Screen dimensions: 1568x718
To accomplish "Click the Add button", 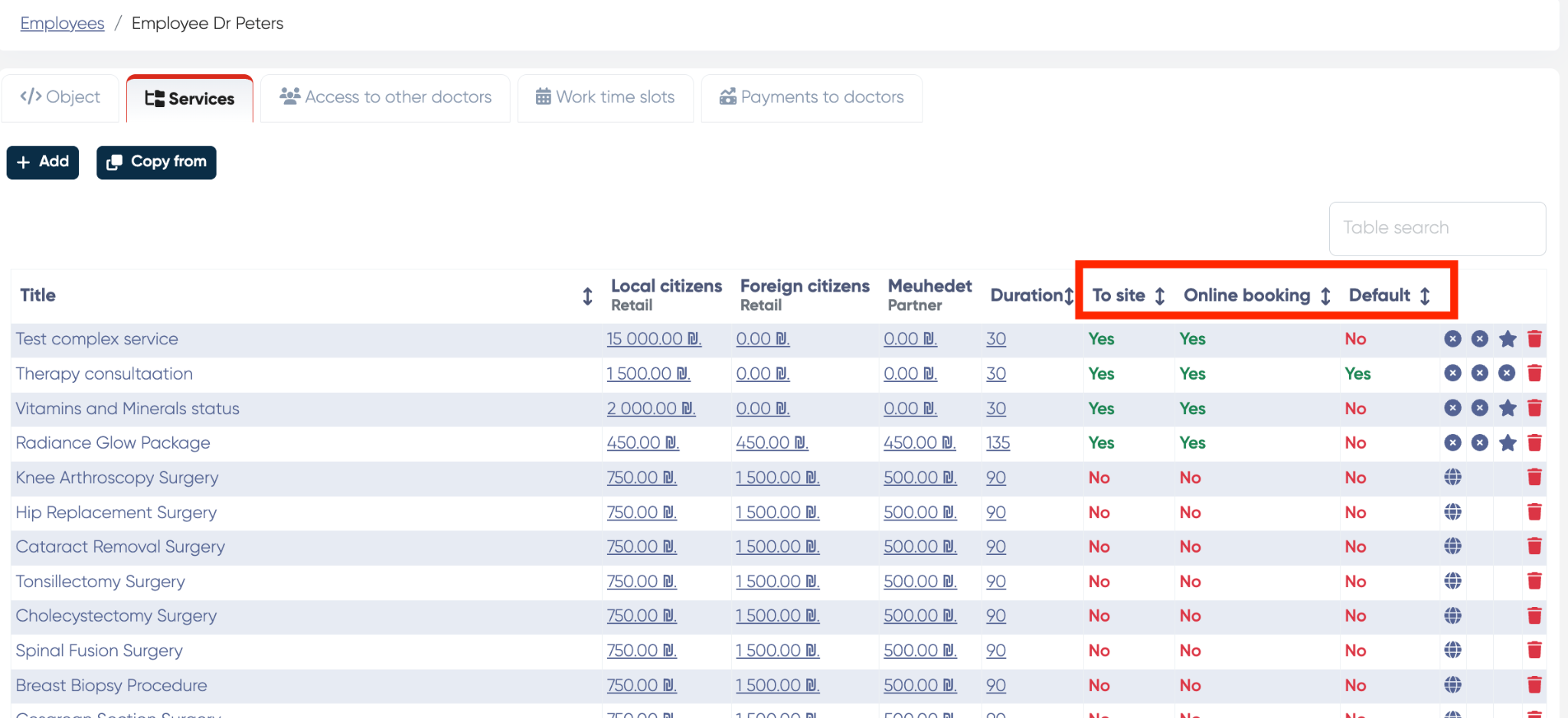I will pyautogui.click(x=43, y=162).
